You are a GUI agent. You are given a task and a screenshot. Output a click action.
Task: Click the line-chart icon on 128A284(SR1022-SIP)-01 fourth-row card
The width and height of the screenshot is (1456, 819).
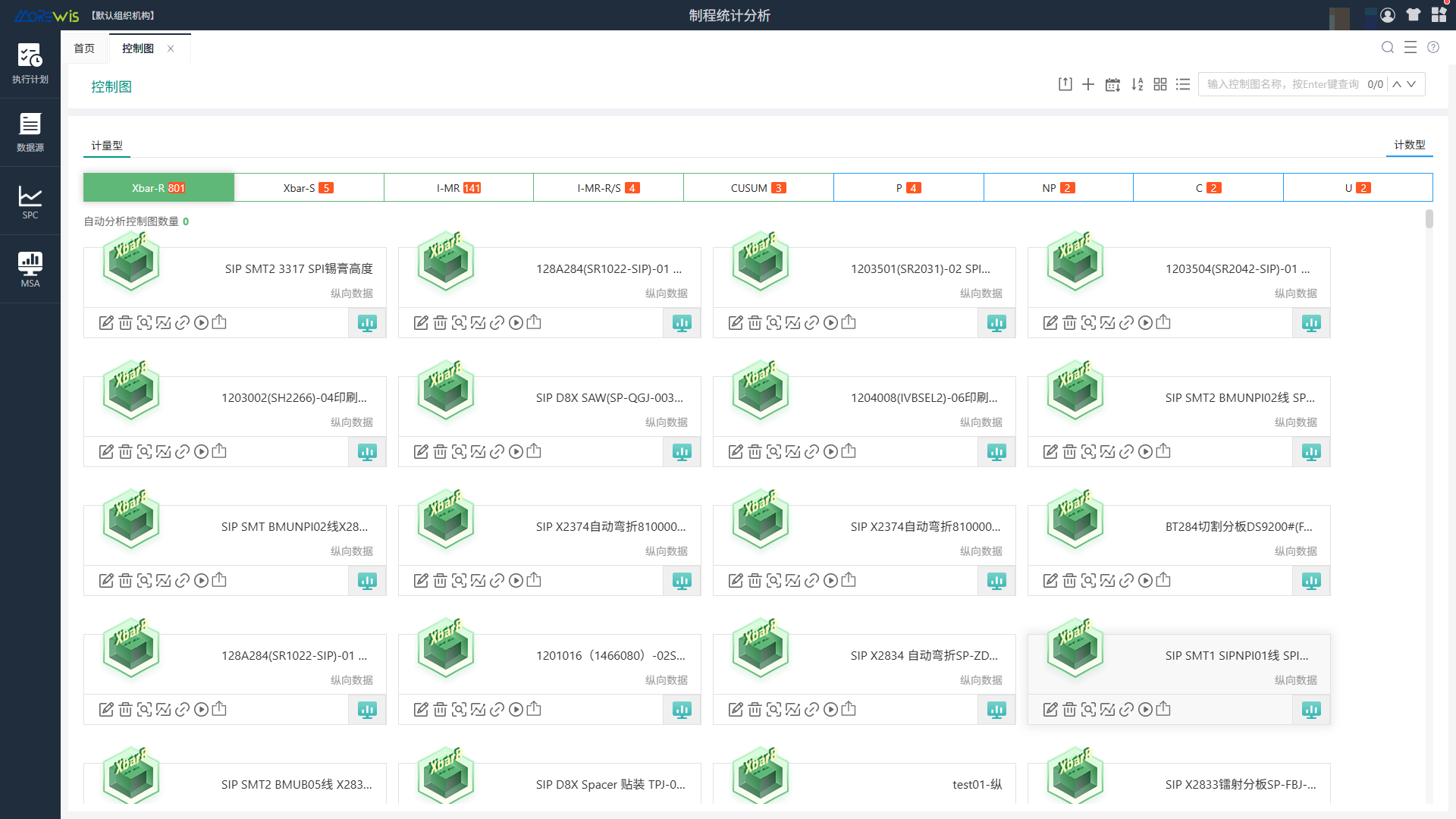pos(163,710)
